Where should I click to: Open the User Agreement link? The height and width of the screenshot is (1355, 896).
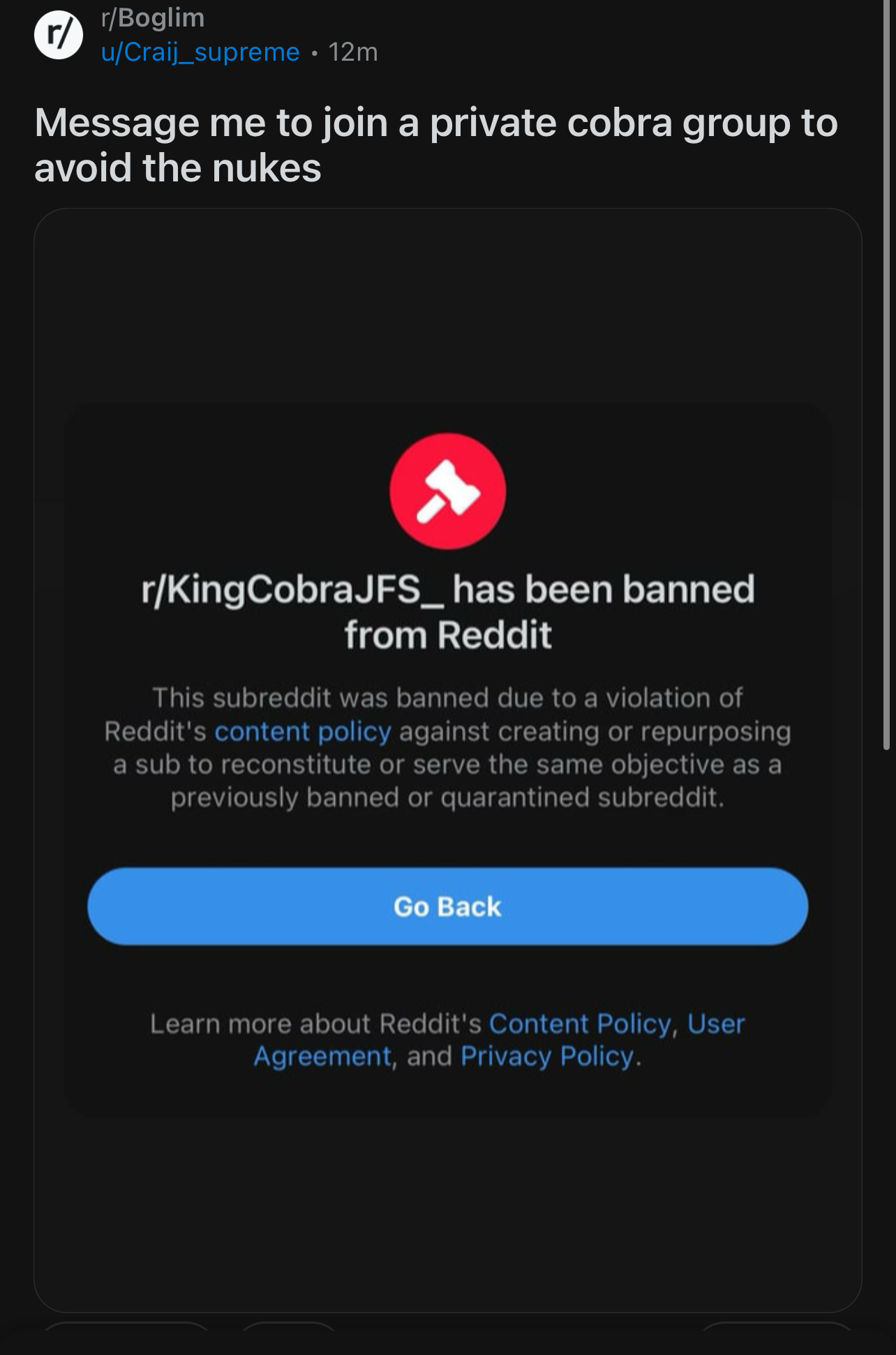click(x=499, y=1040)
